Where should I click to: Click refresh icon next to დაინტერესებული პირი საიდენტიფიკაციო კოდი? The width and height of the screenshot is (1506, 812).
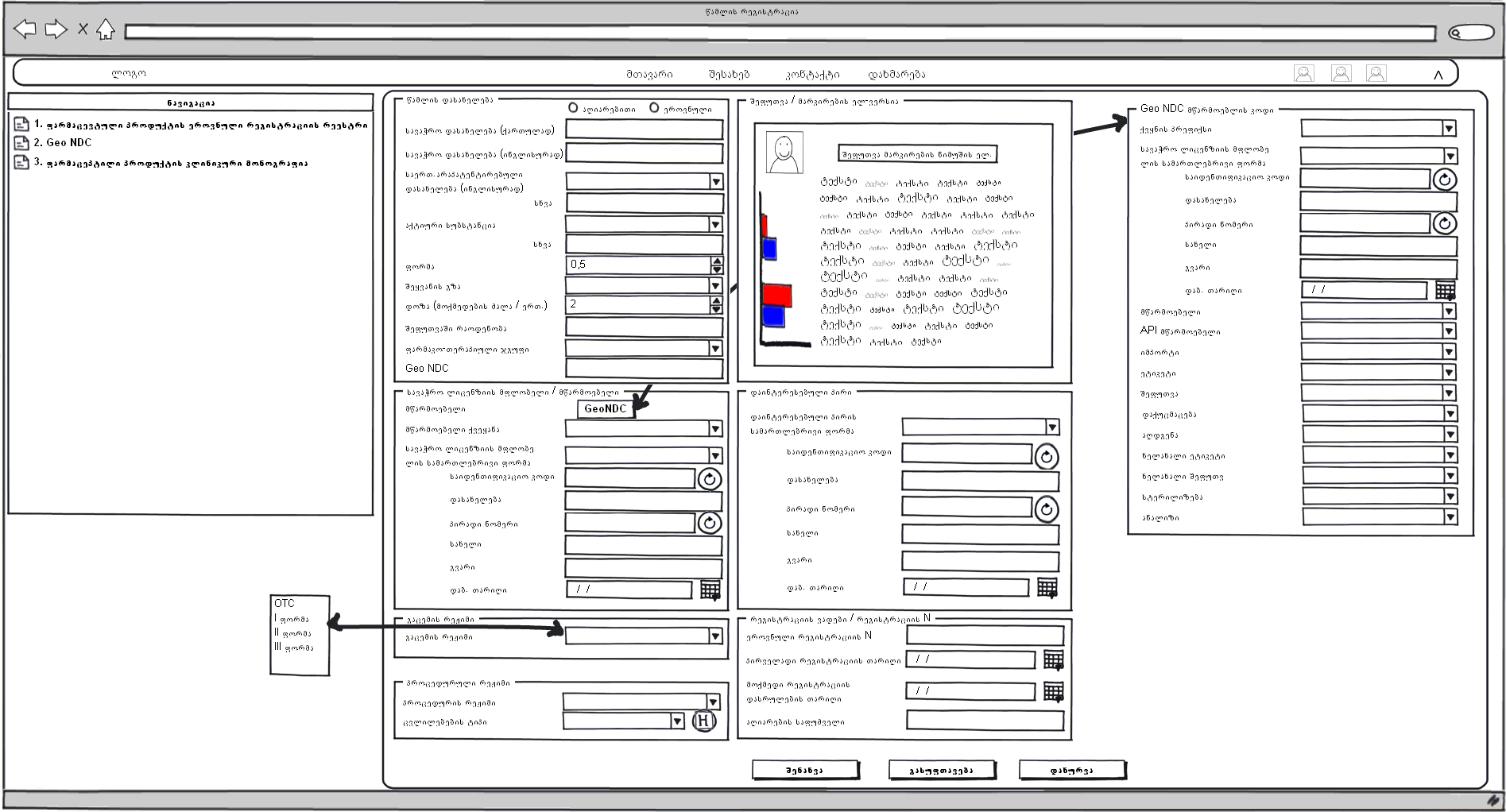tap(1046, 457)
